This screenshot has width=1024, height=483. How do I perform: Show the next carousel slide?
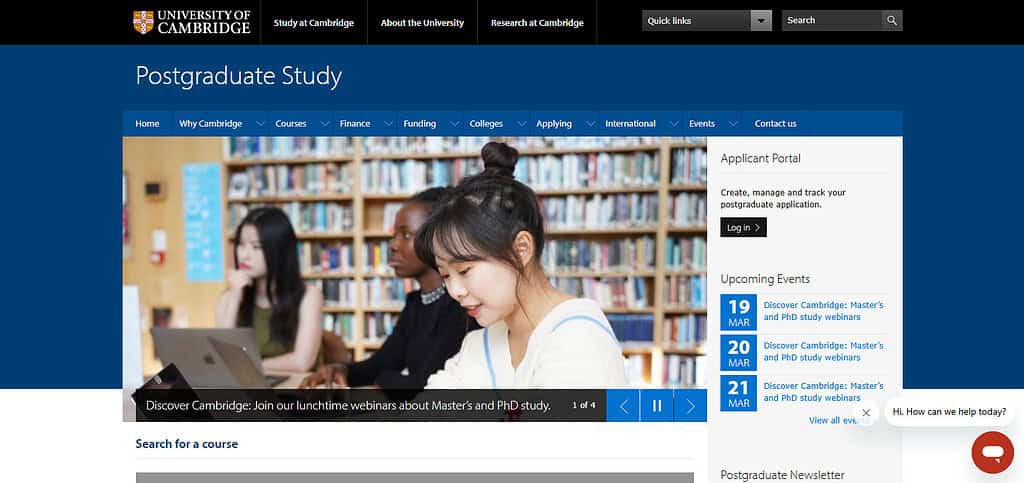pyautogui.click(x=690, y=405)
